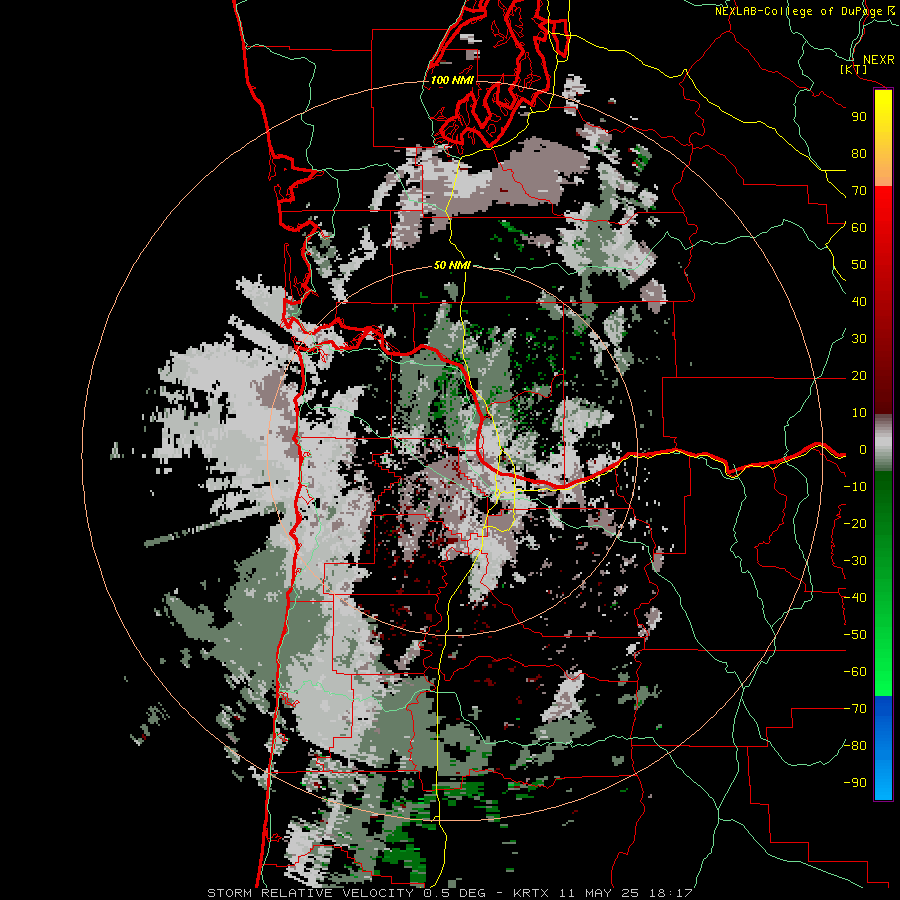Click the [KT] units label
The height and width of the screenshot is (900, 900).
click(x=854, y=70)
